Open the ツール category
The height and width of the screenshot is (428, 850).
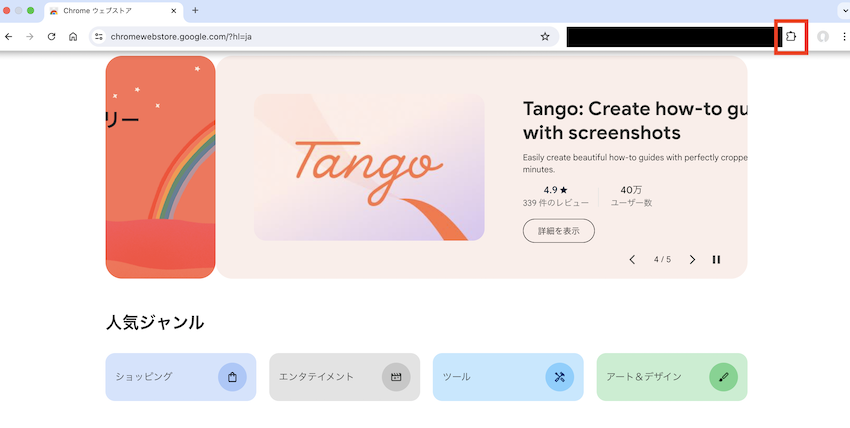point(508,377)
